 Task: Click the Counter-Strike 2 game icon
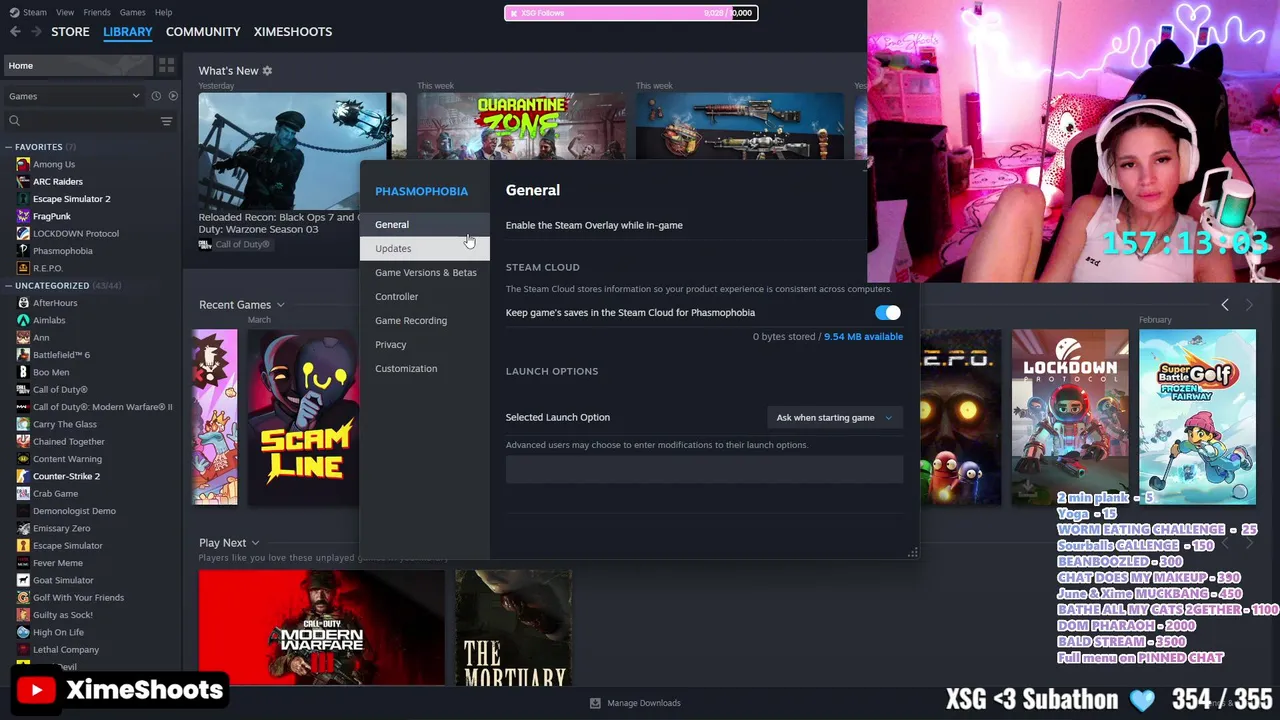point(23,476)
